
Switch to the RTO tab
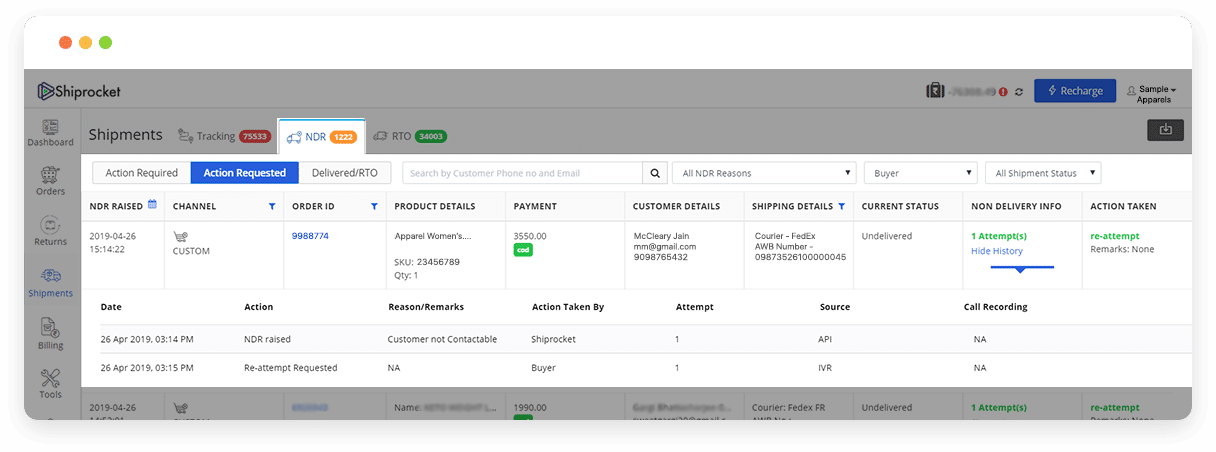tap(409, 136)
